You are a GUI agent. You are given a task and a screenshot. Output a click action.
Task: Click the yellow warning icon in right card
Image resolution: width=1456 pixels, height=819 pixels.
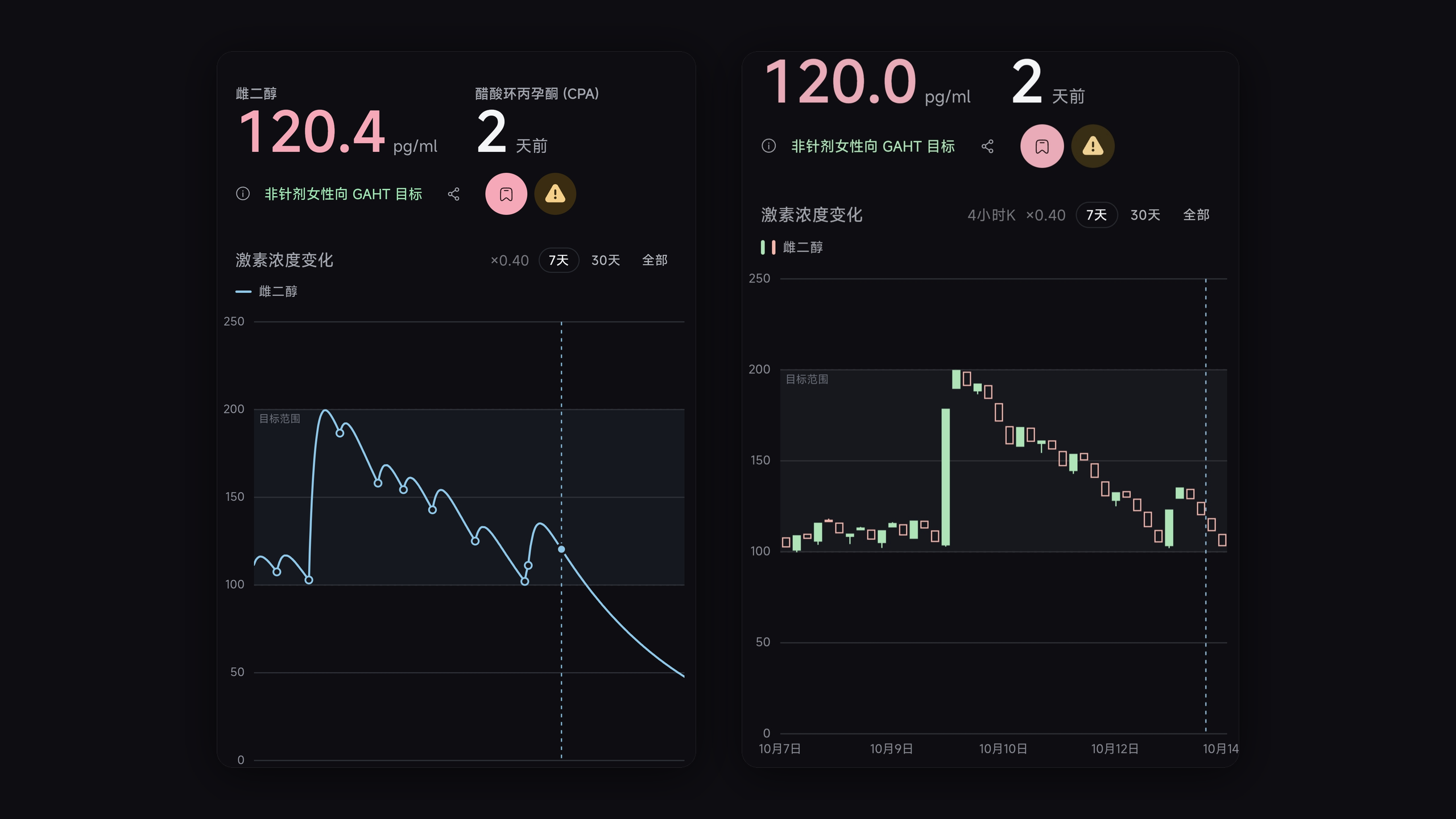click(x=1093, y=146)
